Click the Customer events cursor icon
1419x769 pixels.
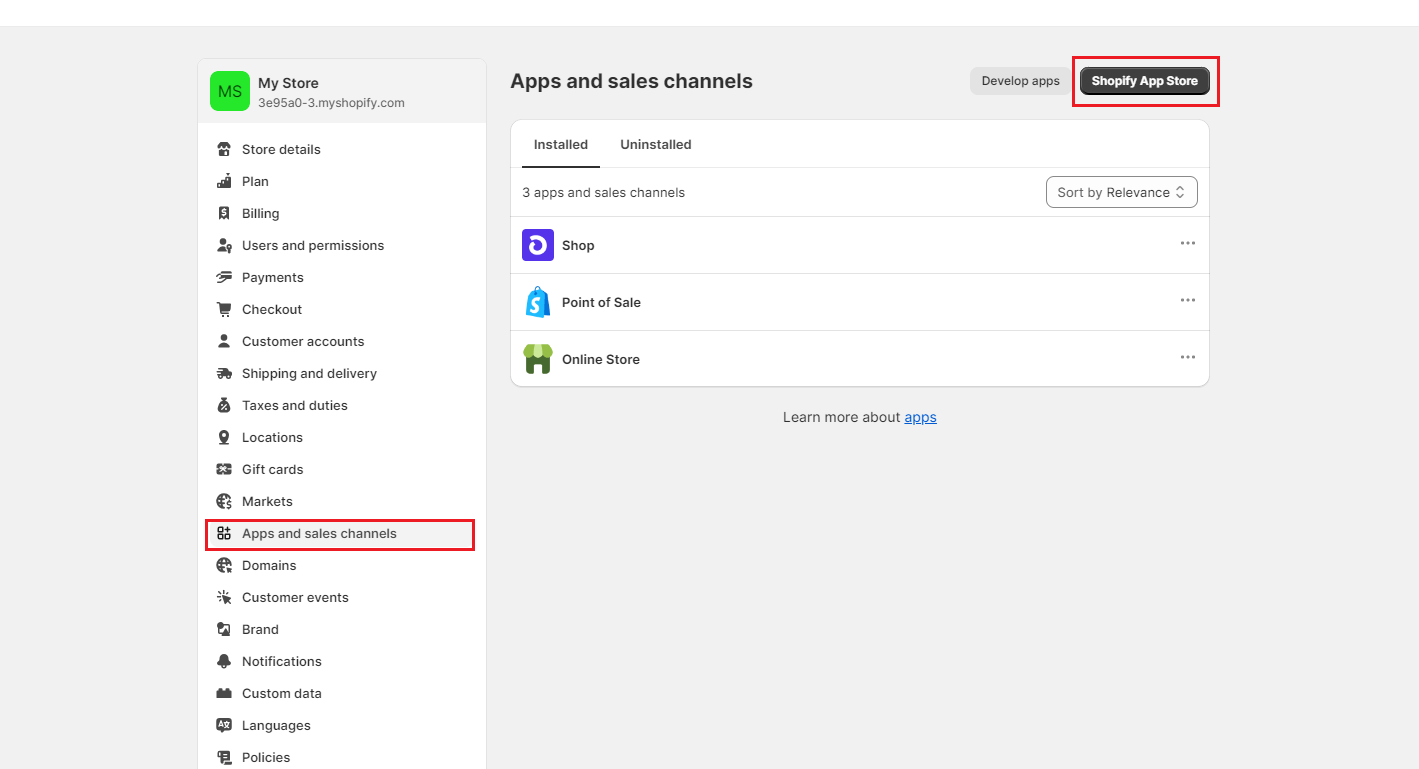[224, 597]
